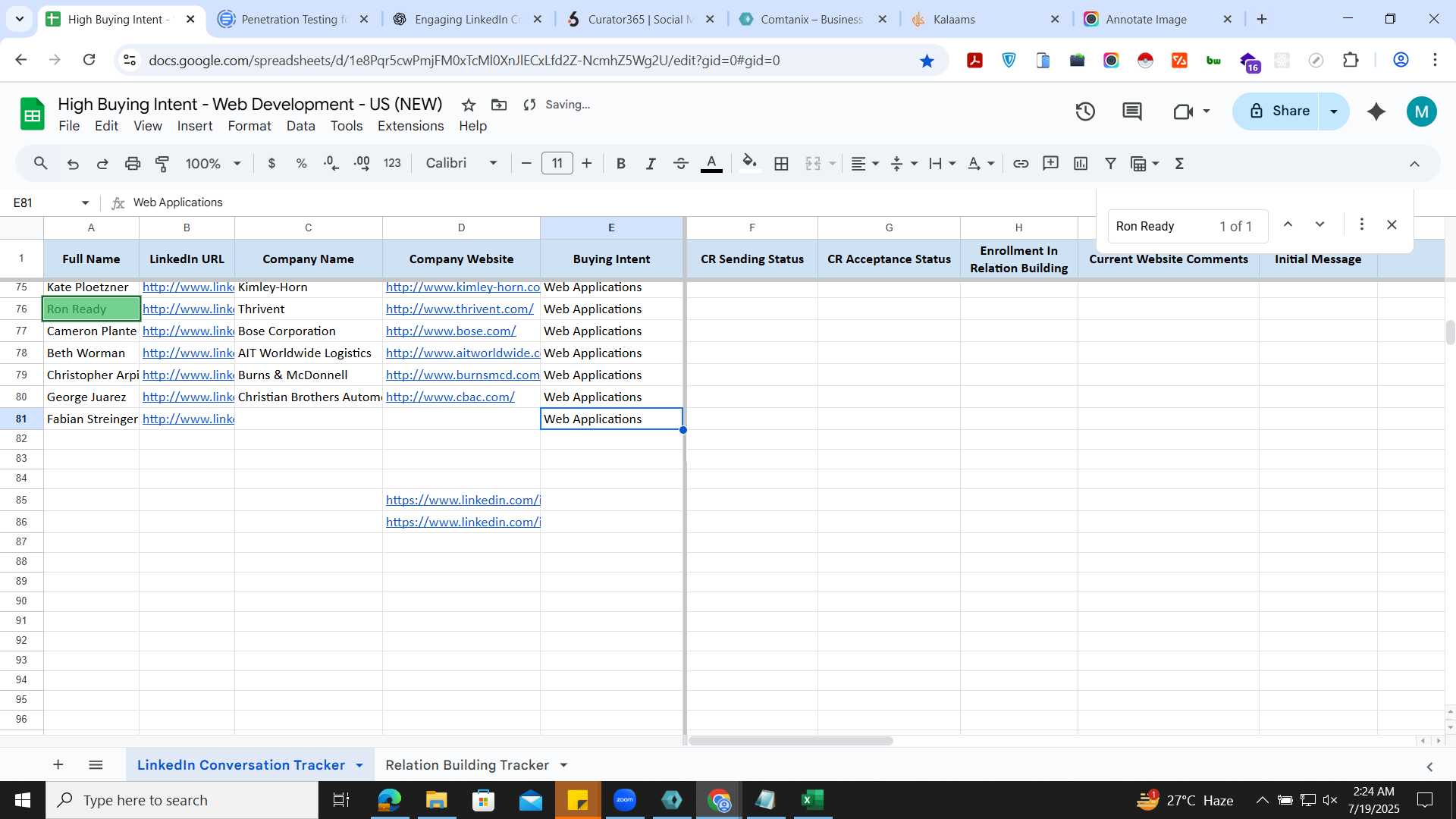This screenshot has width=1456, height=819.
Task: Open the Extensions menu
Action: pos(410,126)
